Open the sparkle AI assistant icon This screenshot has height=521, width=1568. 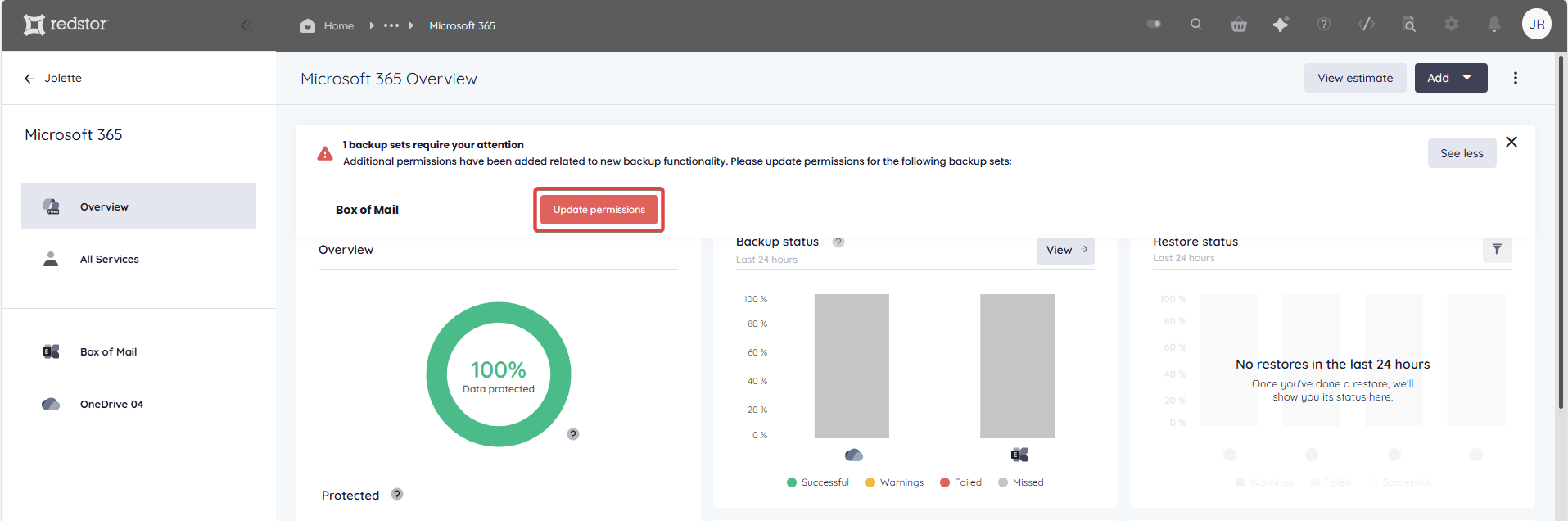pos(1281,25)
